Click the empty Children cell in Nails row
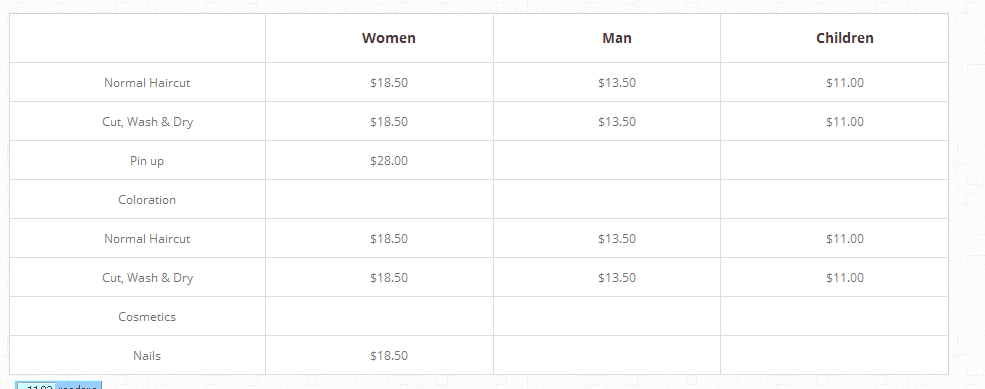The width and height of the screenshot is (985, 389). coord(834,355)
